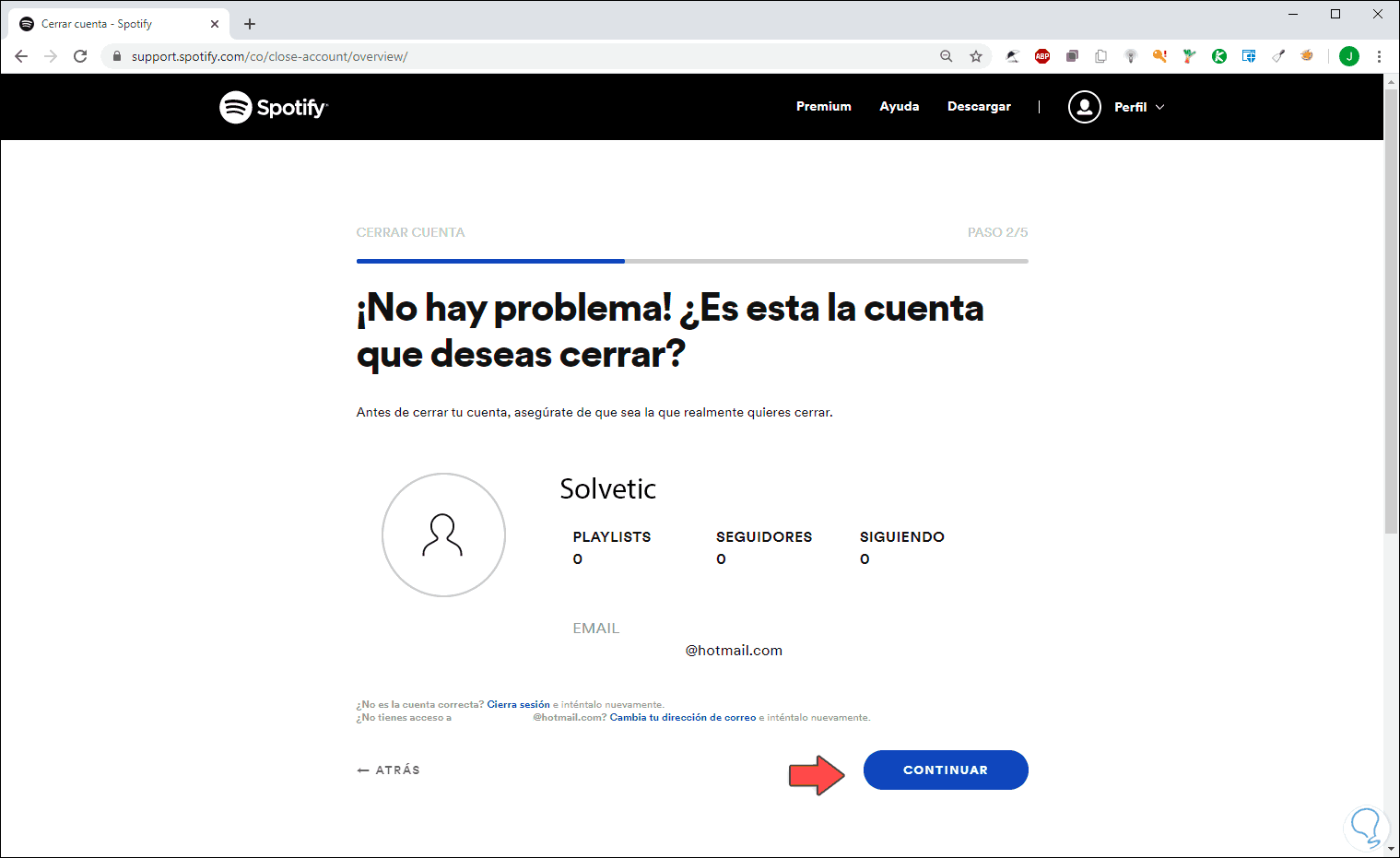Click the orange paint palette extension icon
This screenshot has height=858, width=1400.
(x=1307, y=56)
